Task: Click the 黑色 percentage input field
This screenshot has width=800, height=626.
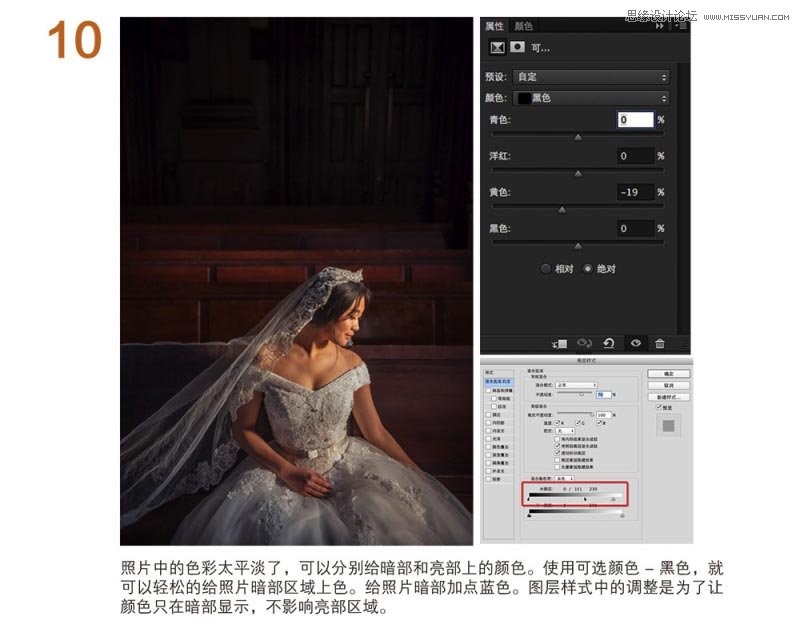Action: click(x=635, y=229)
